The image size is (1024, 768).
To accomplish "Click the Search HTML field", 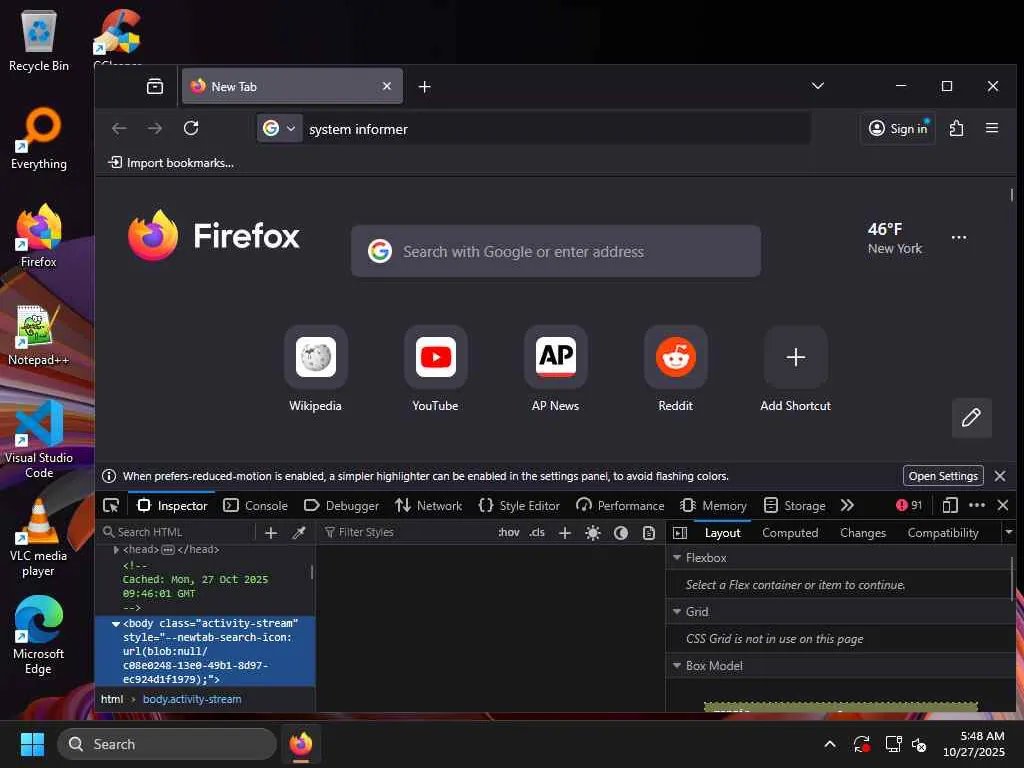I will pos(176,532).
